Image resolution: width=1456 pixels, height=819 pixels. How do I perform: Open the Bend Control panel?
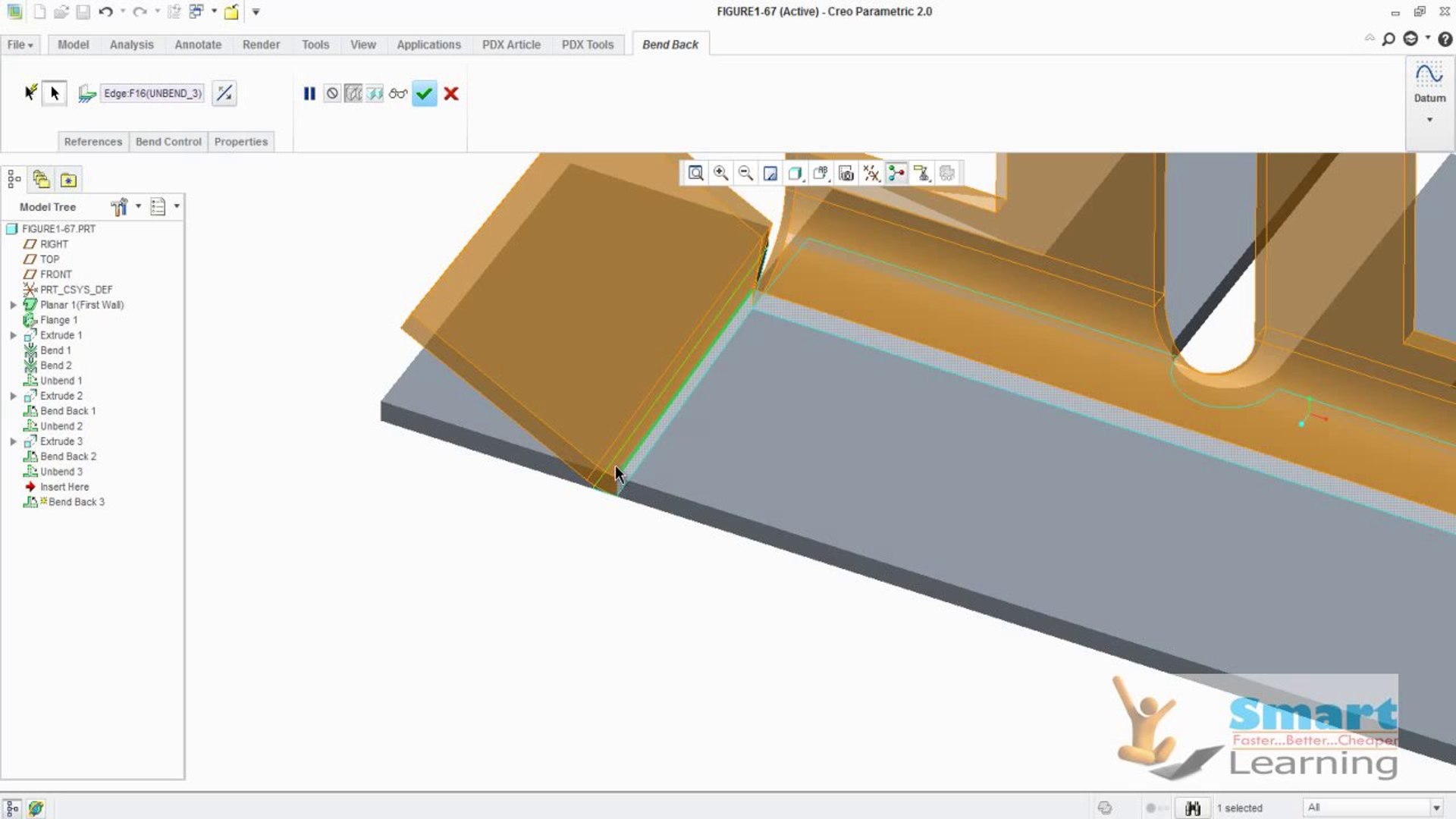click(x=168, y=142)
